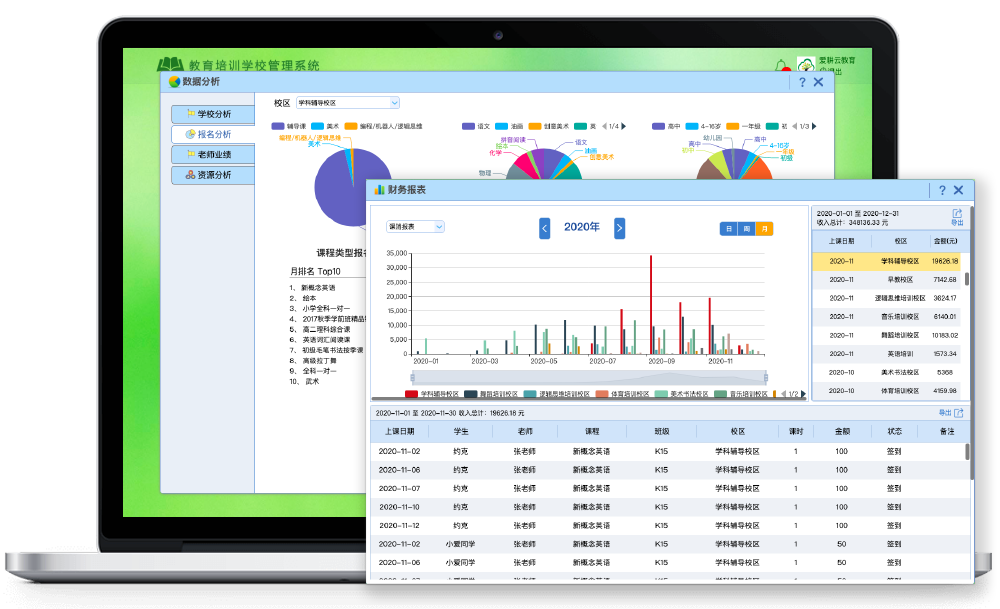Open the 资源分析 sidebar section
This screenshot has height=609, width=1000.
point(215,175)
